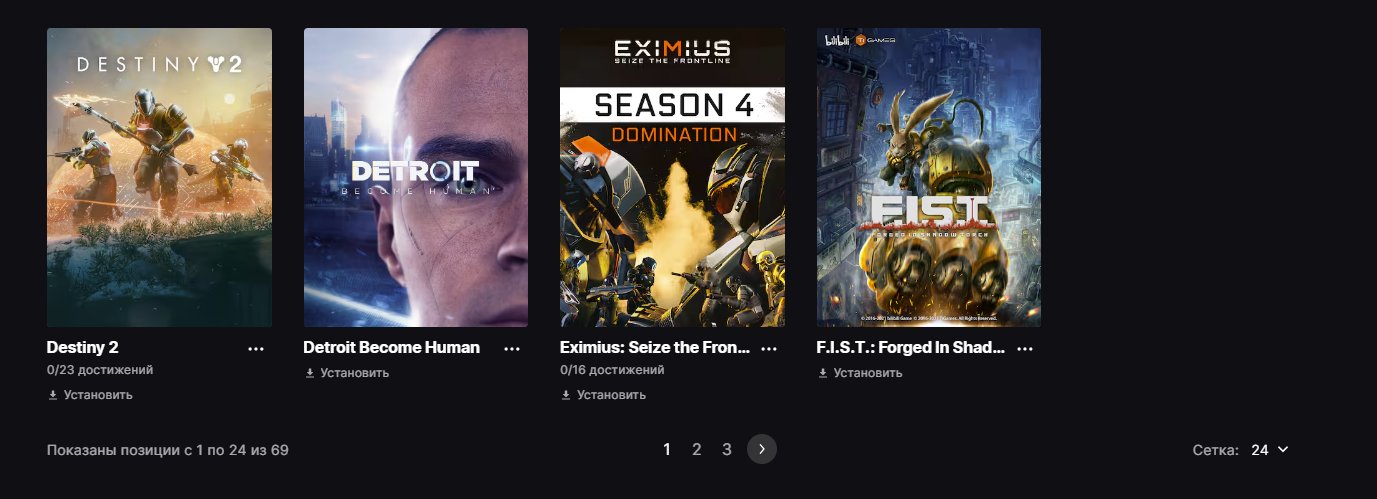Click the download icon under Detroit Become Human
The height and width of the screenshot is (499, 1377).
pos(309,373)
